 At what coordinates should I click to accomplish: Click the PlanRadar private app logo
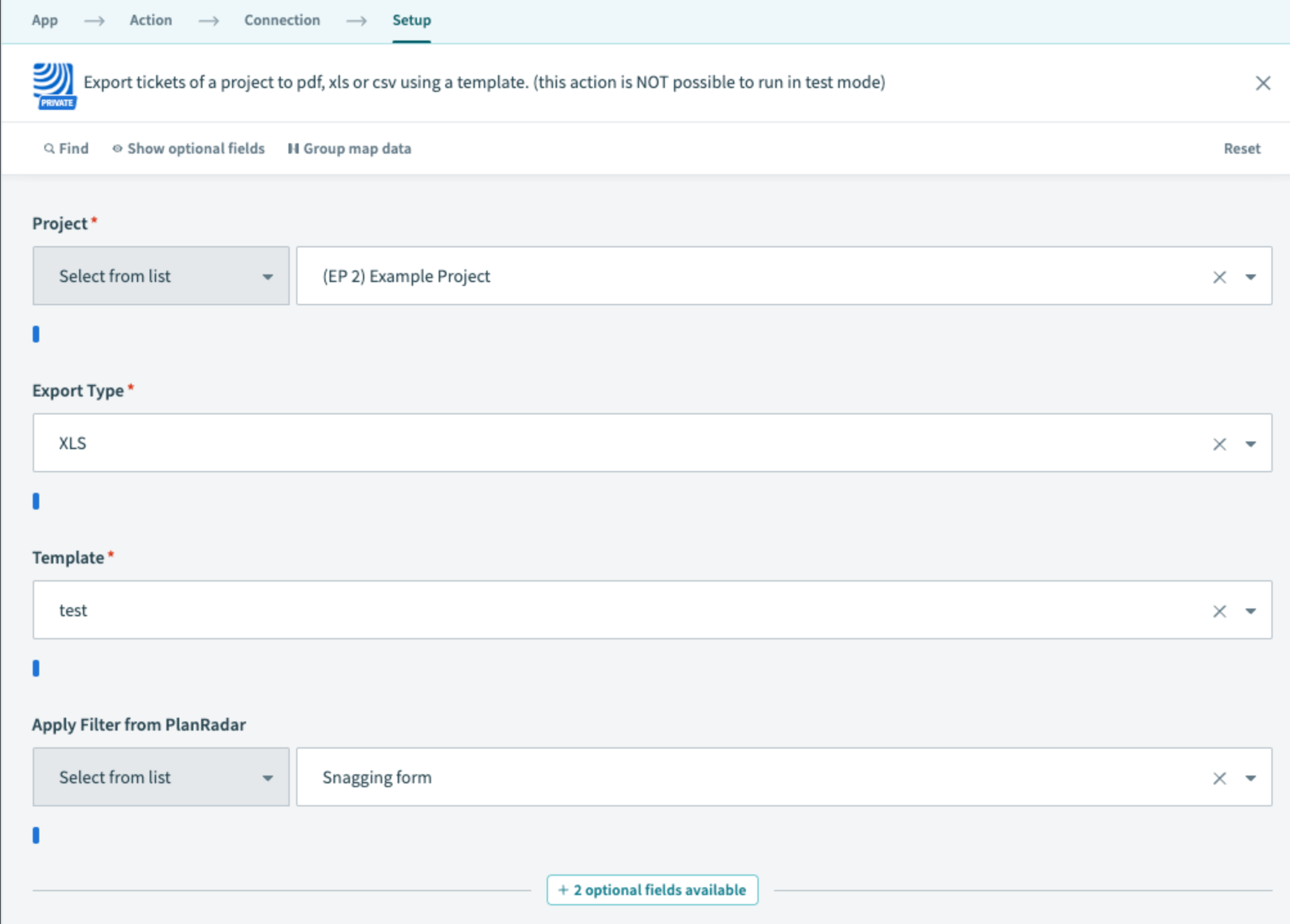click(54, 85)
